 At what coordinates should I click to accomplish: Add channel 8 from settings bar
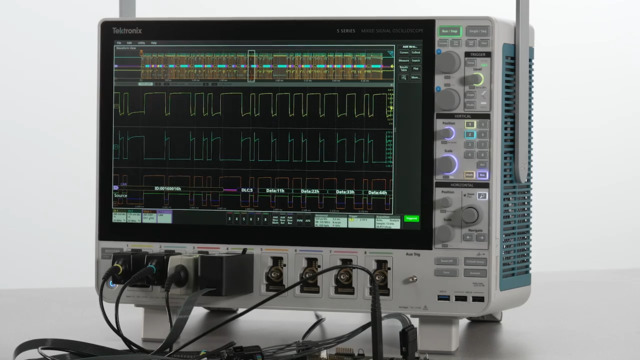265,219
